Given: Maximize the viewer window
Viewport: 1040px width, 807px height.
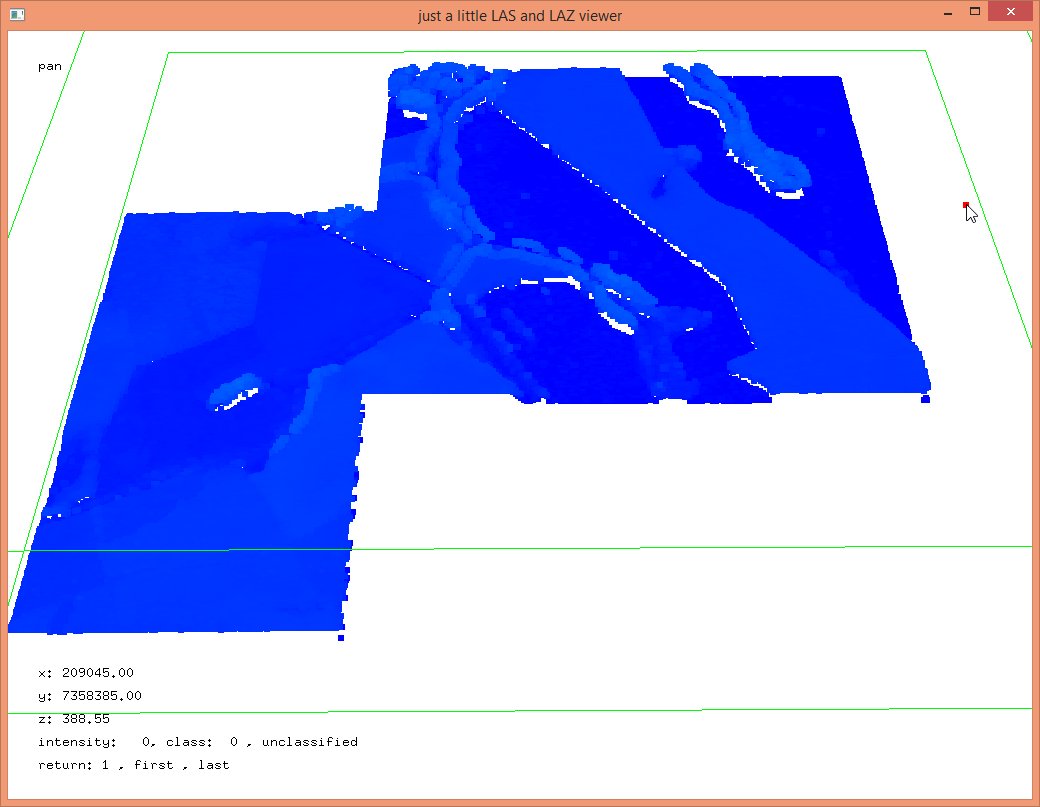Looking at the screenshot, I should tap(973, 12).
